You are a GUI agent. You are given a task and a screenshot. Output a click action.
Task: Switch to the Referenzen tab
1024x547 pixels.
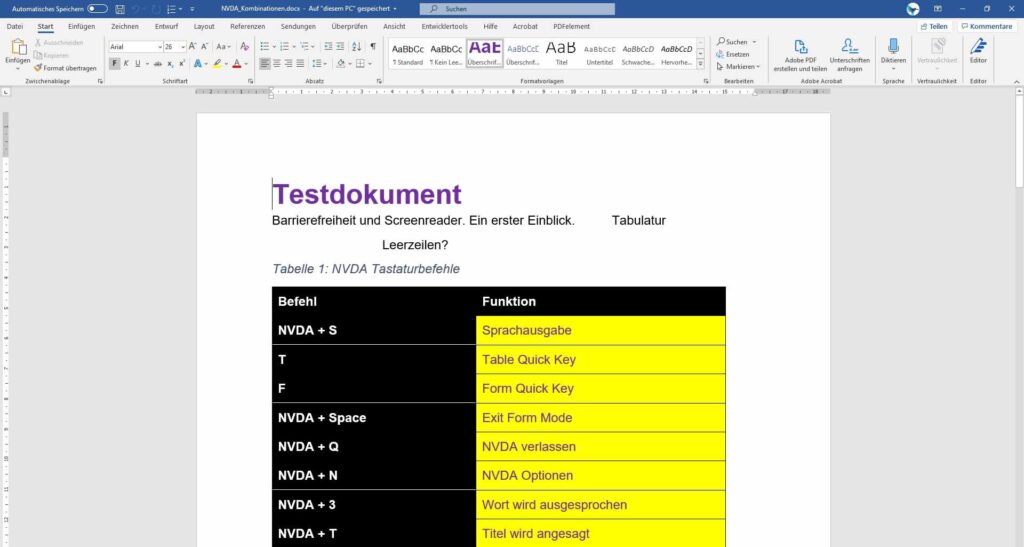coord(248,26)
